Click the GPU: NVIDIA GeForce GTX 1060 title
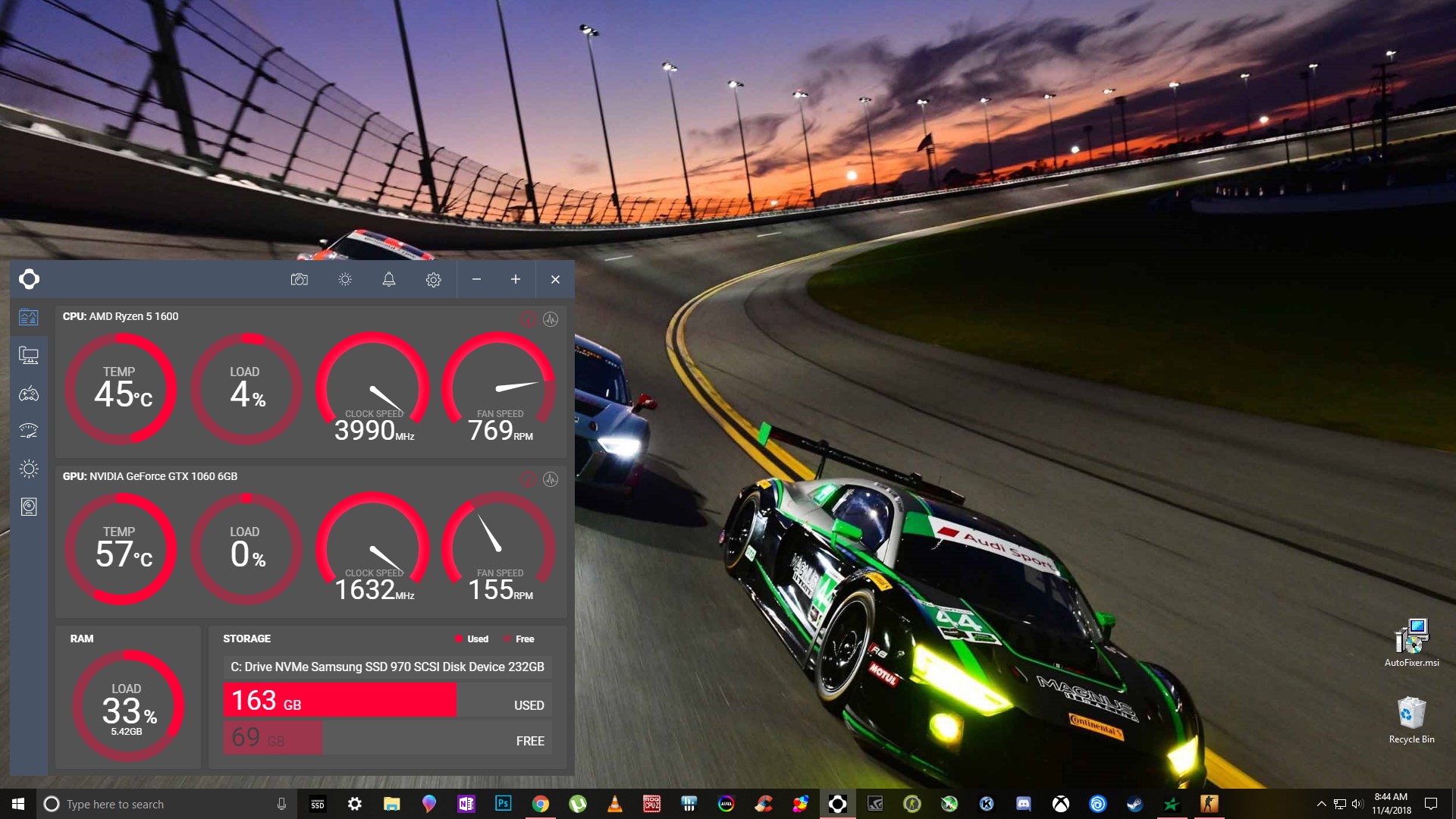This screenshot has height=819, width=1456. (x=150, y=476)
